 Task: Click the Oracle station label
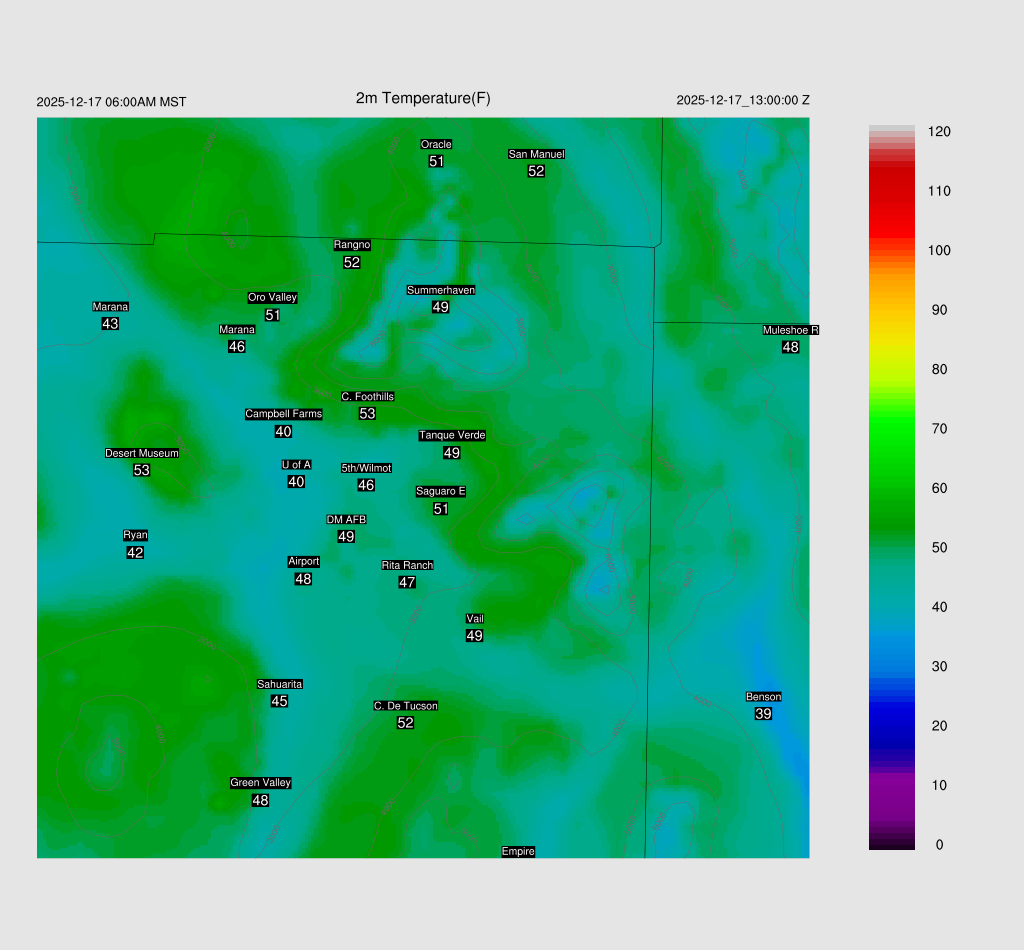click(x=436, y=145)
